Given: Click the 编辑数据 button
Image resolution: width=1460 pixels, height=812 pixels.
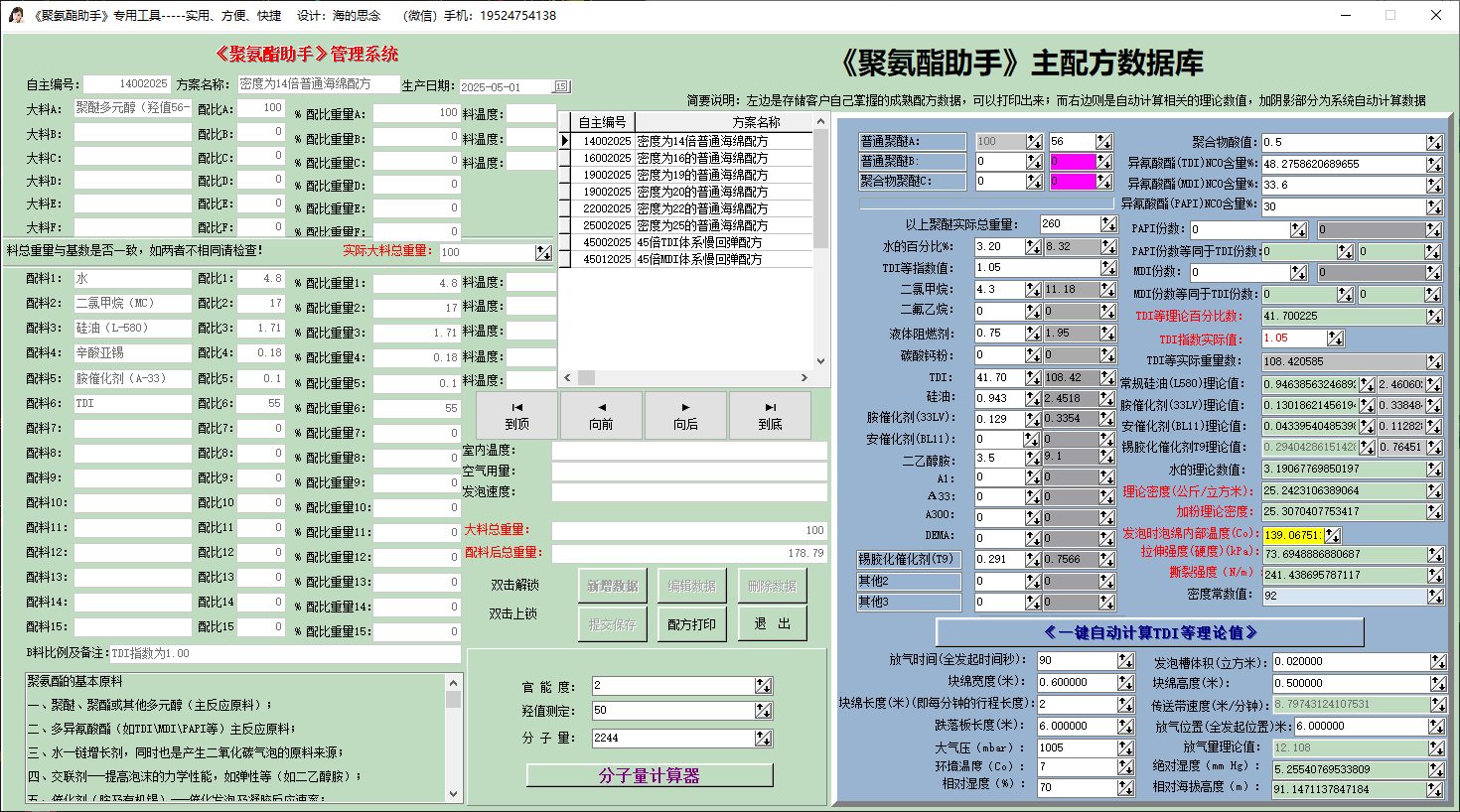Looking at the screenshot, I should tap(691, 587).
